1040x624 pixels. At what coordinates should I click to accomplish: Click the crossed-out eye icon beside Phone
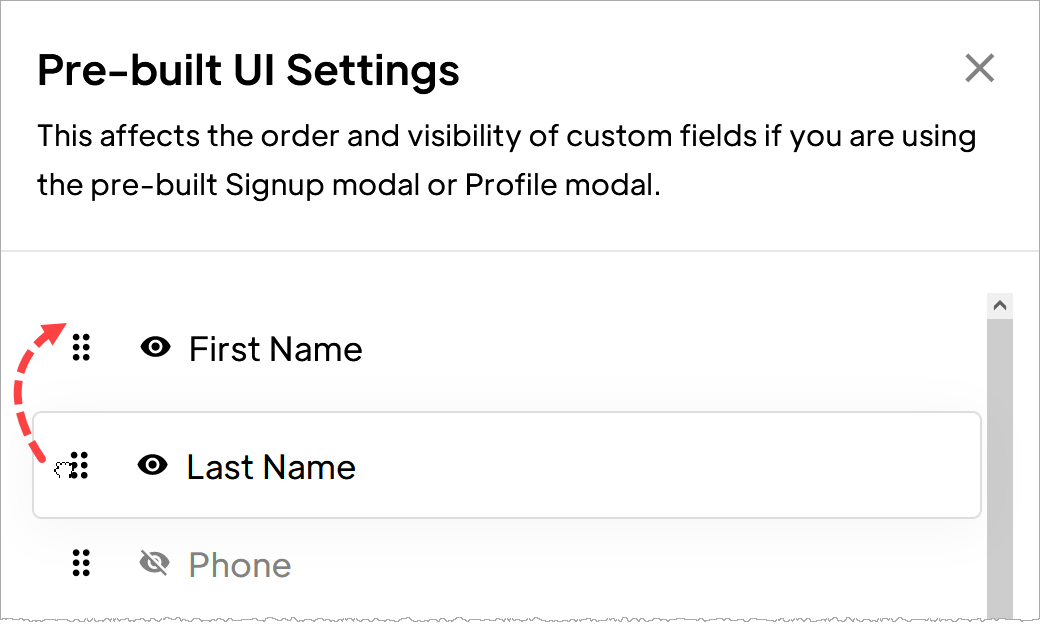152,561
